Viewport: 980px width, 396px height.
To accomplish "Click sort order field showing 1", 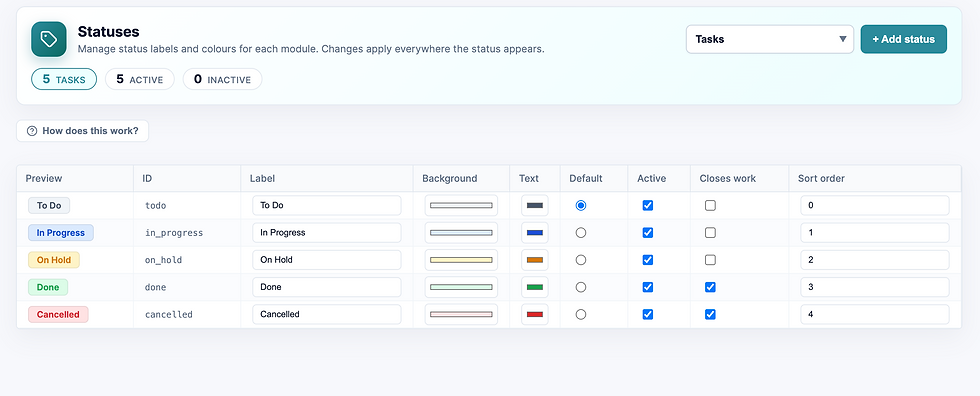I will 875,232.
